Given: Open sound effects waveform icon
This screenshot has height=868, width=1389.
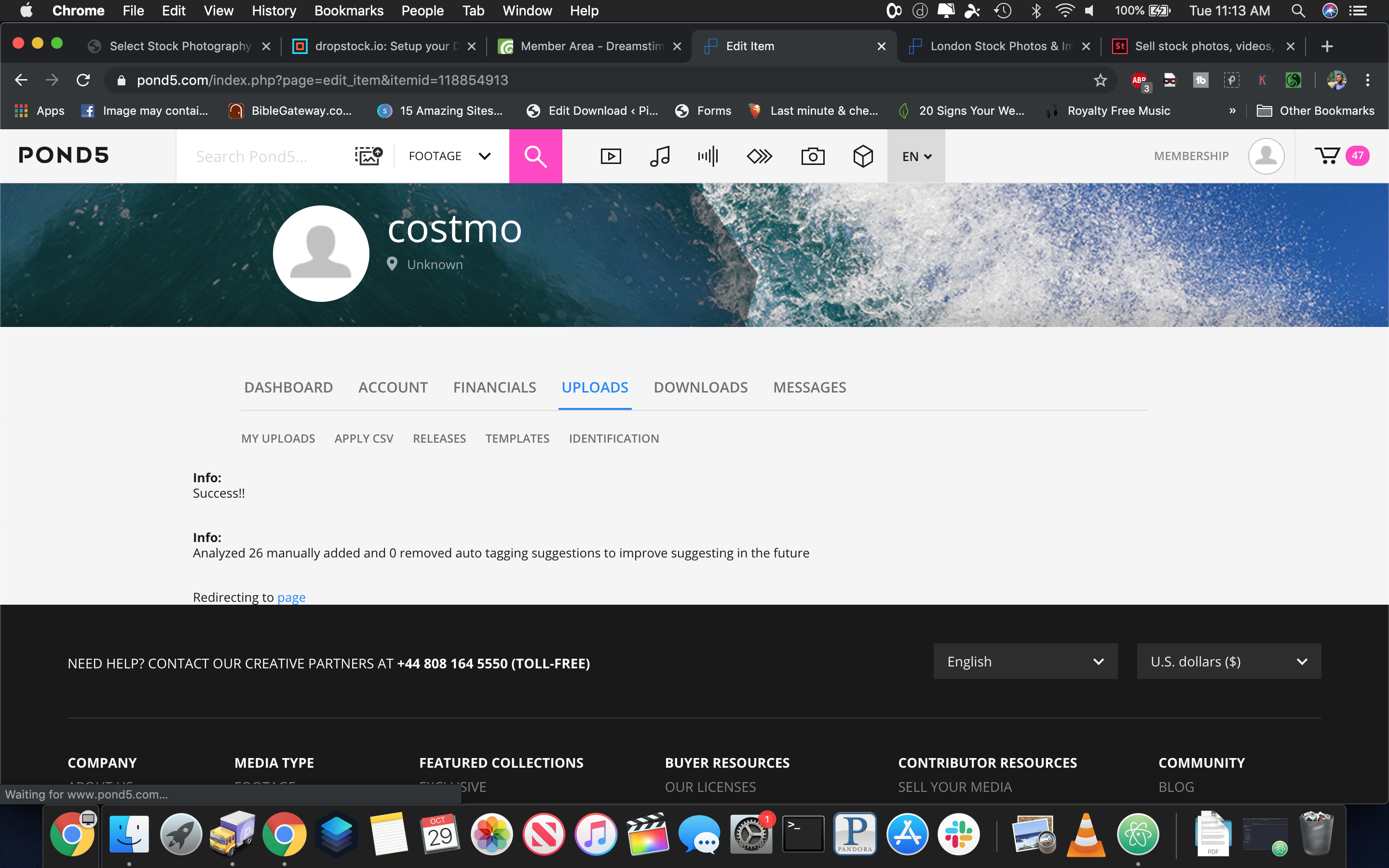Looking at the screenshot, I should [708, 156].
